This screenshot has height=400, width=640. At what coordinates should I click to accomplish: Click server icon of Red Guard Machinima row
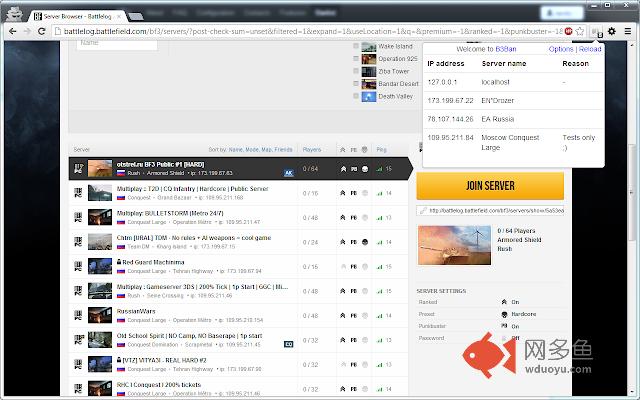pos(78,266)
